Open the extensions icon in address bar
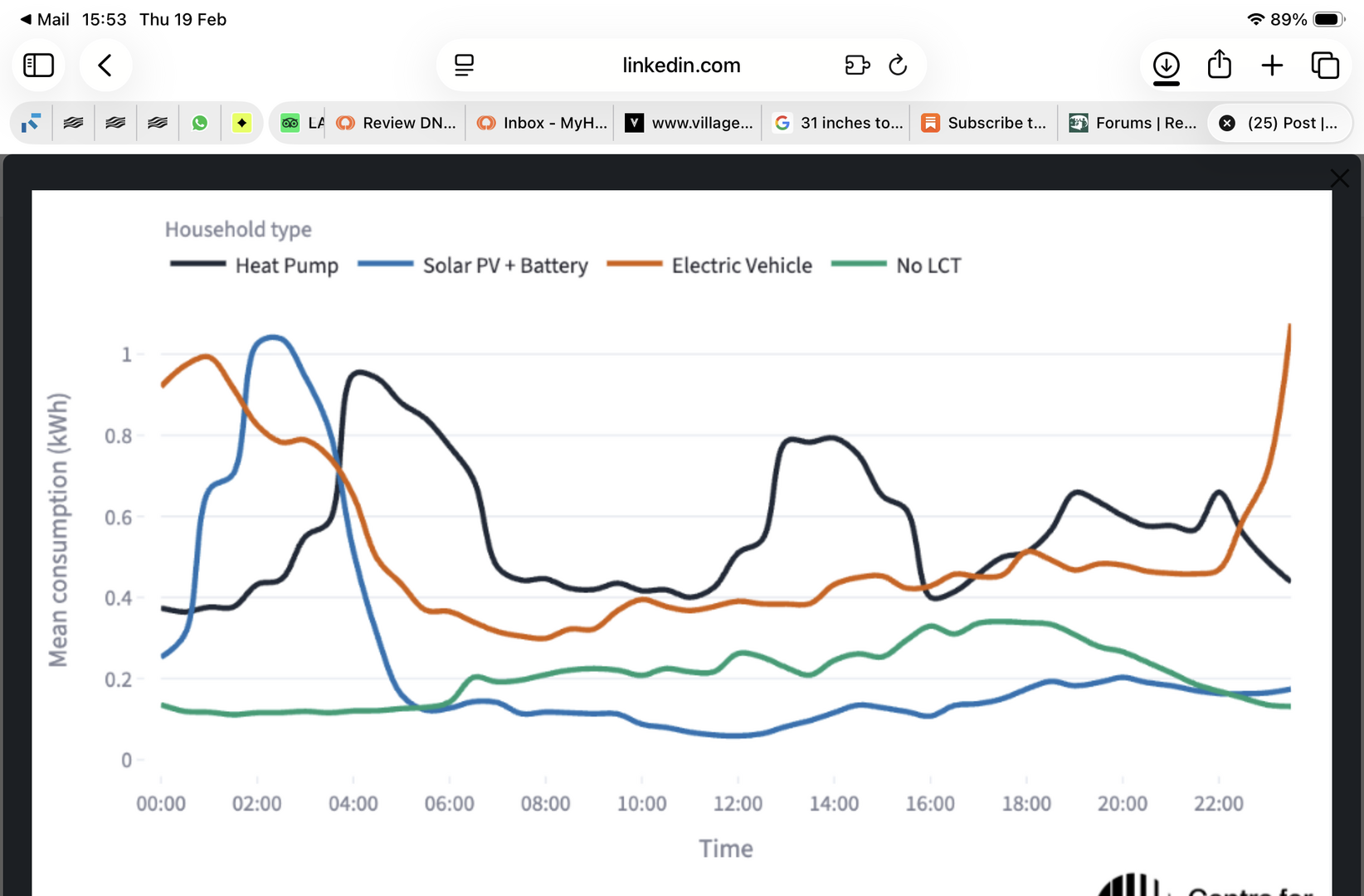 click(x=857, y=65)
